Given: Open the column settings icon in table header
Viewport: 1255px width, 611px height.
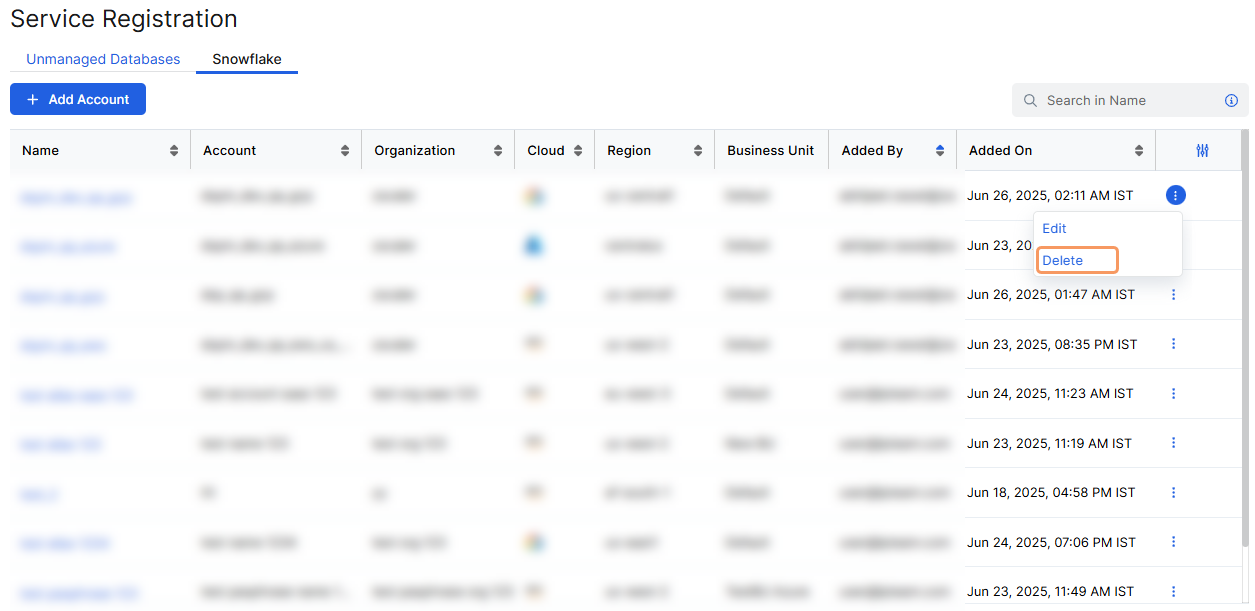Looking at the screenshot, I should point(1202,151).
